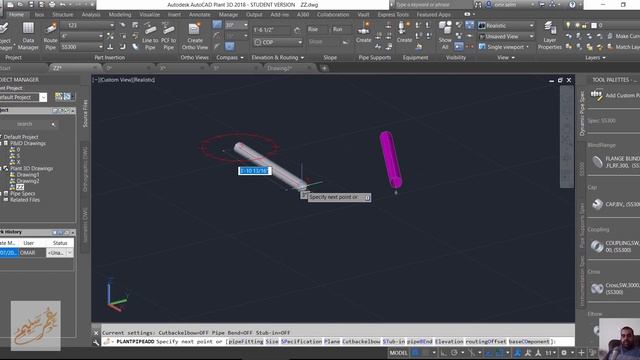
Task: Open the Single viewport dropdown
Action: coord(527,47)
